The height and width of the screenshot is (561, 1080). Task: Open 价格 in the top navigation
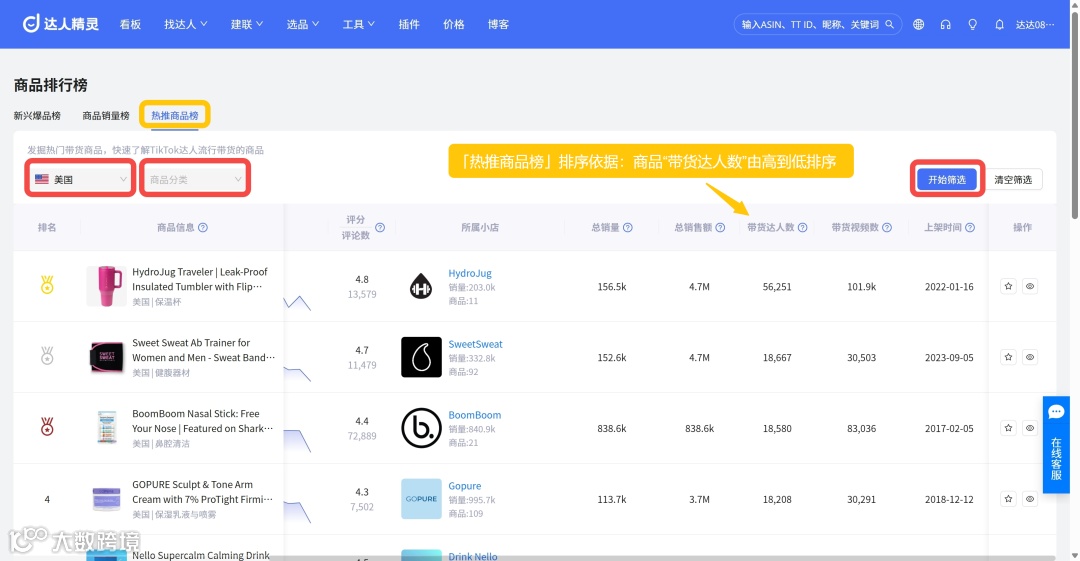tap(453, 24)
